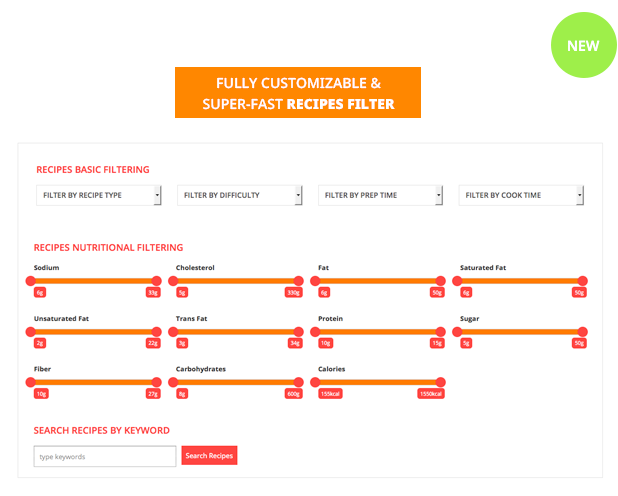The width and height of the screenshot is (618, 496).
Task: Click the orange Recipes Filter banner
Action: point(298,93)
